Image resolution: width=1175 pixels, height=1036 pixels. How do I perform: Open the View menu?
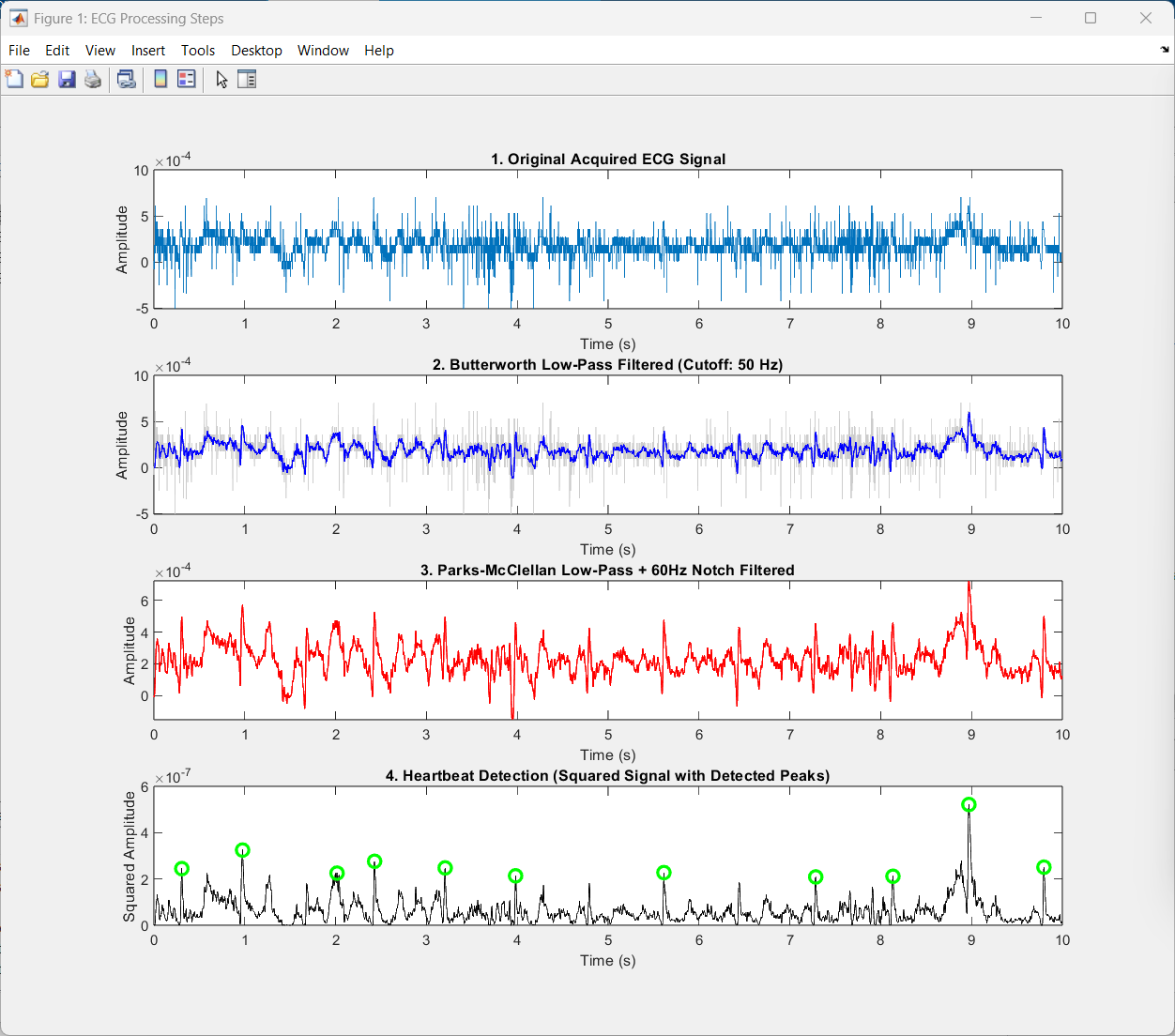100,51
